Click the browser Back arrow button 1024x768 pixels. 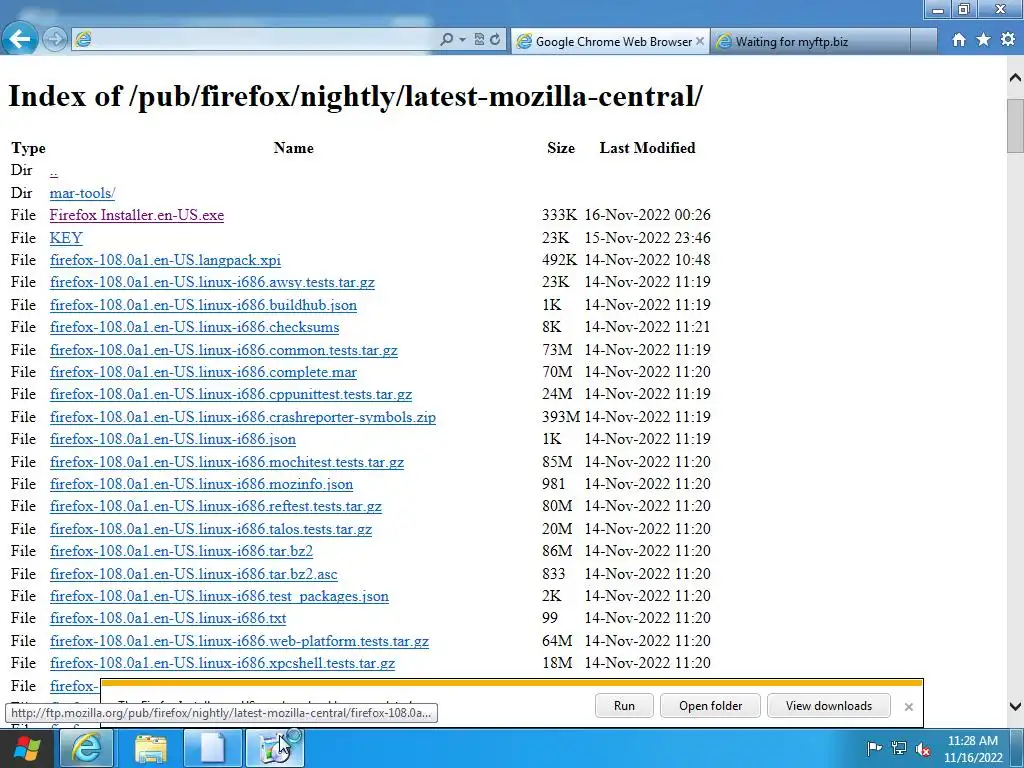[20, 39]
